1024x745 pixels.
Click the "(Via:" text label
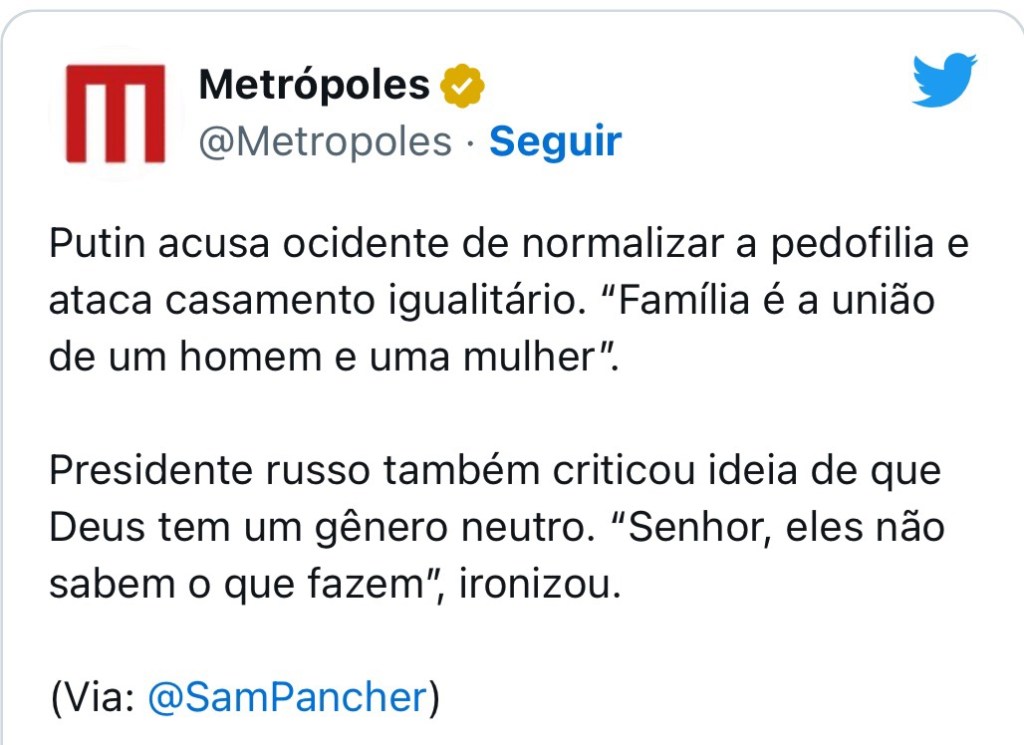pyautogui.click(x=93, y=697)
